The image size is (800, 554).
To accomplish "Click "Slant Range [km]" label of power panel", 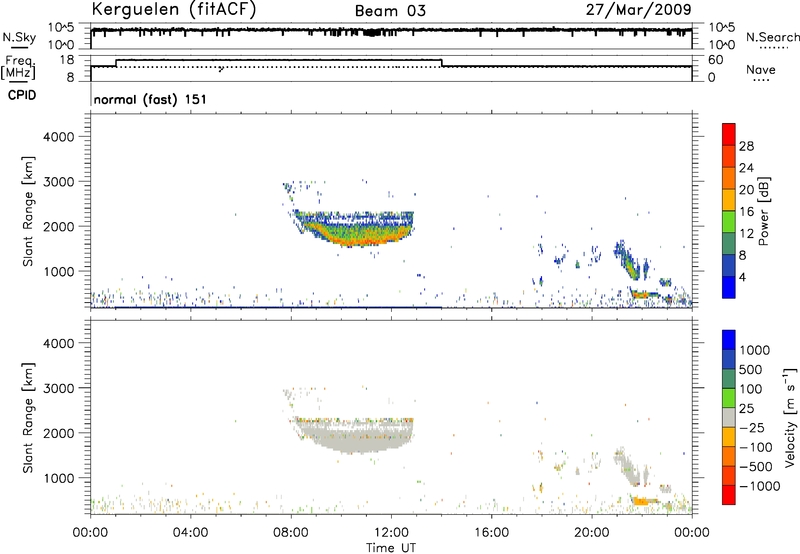I will pyautogui.click(x=28, y=211).
